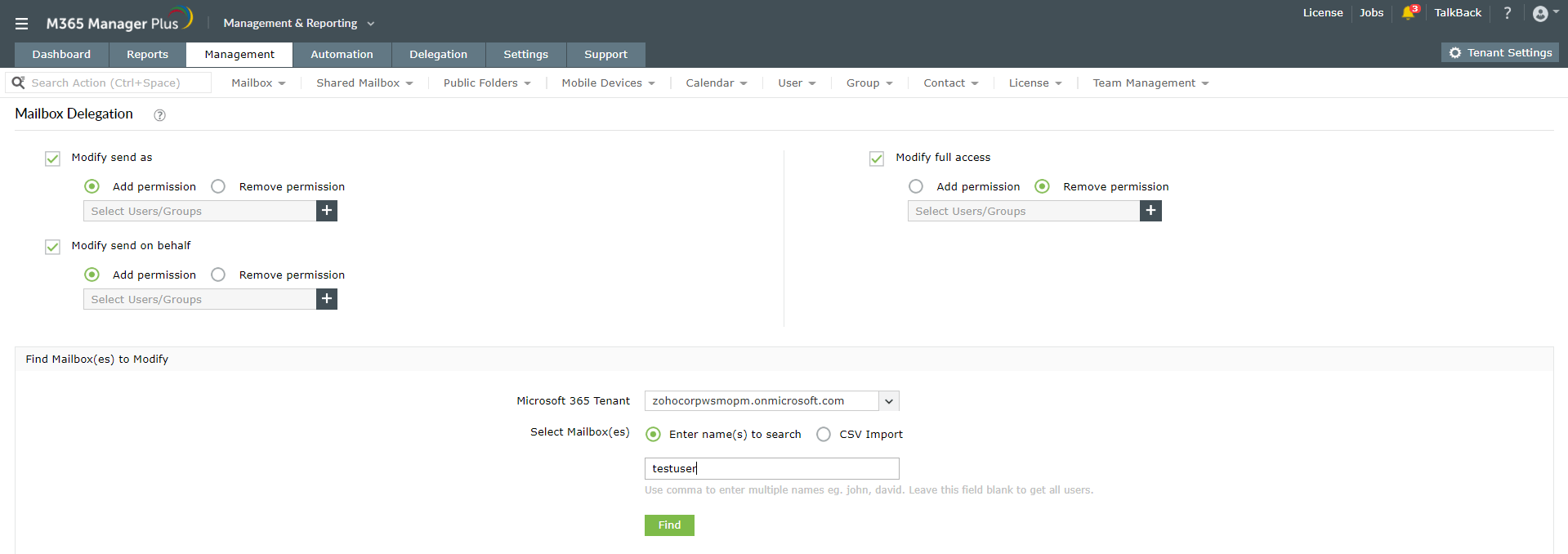
Task: Switch to the Dashboard tab
Action: click(61, 55)
